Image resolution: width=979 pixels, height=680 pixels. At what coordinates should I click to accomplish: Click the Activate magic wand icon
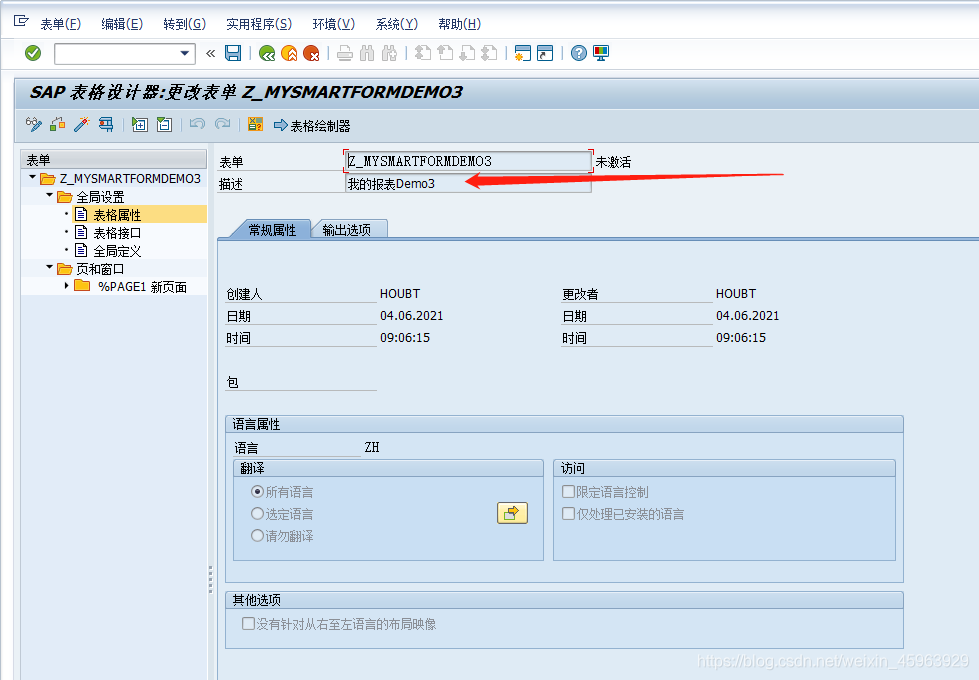[82, 124]
